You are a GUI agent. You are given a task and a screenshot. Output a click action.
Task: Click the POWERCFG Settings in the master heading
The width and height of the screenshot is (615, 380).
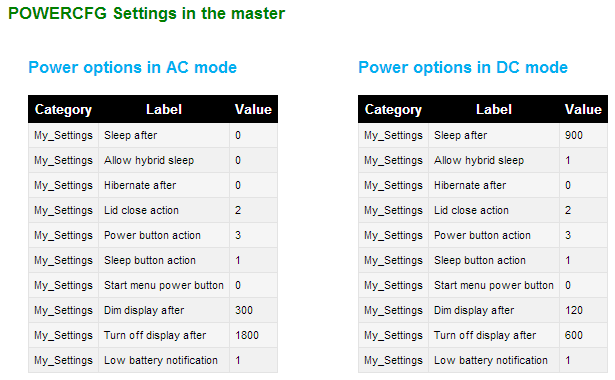tap(146, 13)
